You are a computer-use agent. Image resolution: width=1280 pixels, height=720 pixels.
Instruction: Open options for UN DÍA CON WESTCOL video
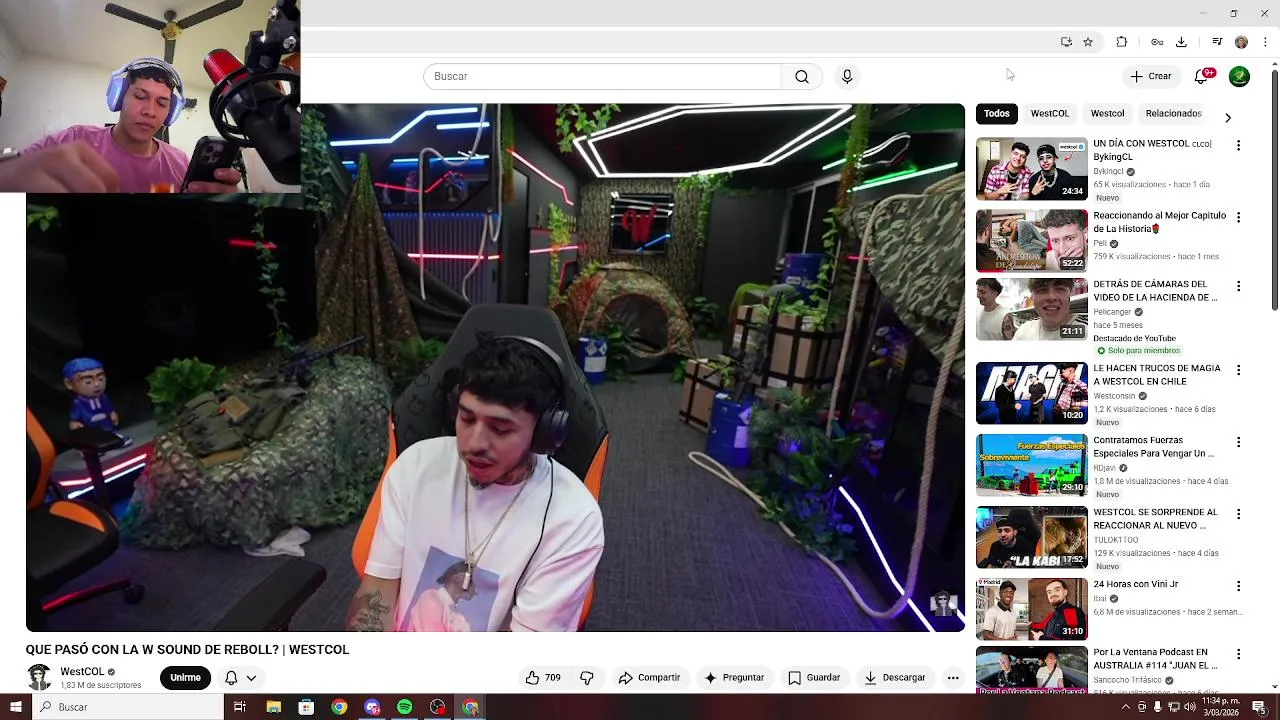coord(1238,145)
